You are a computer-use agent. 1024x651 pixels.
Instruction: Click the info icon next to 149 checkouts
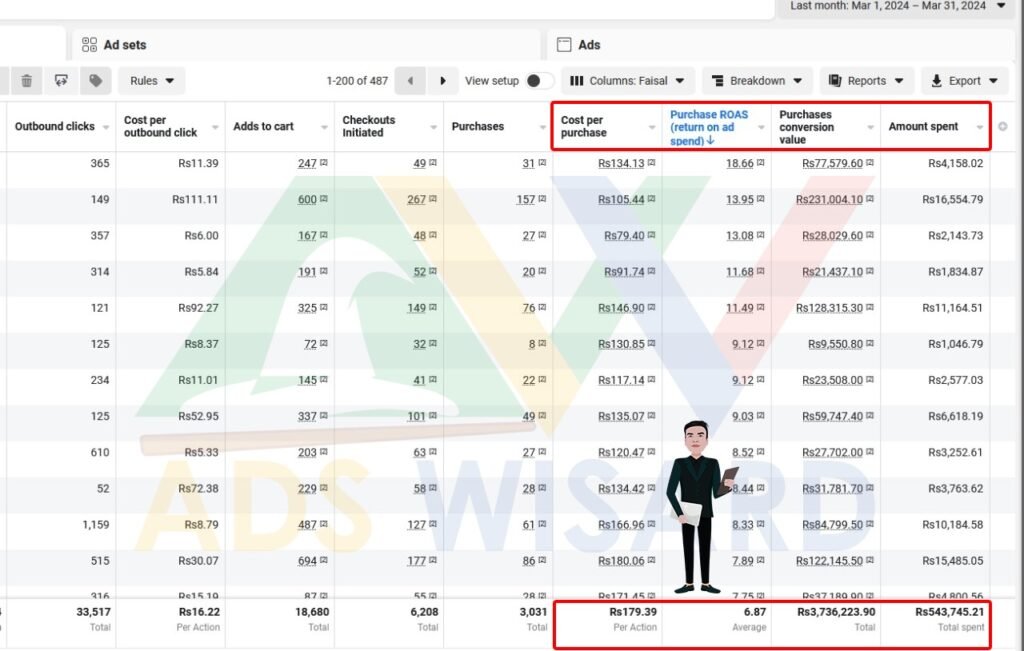(433, 307)
